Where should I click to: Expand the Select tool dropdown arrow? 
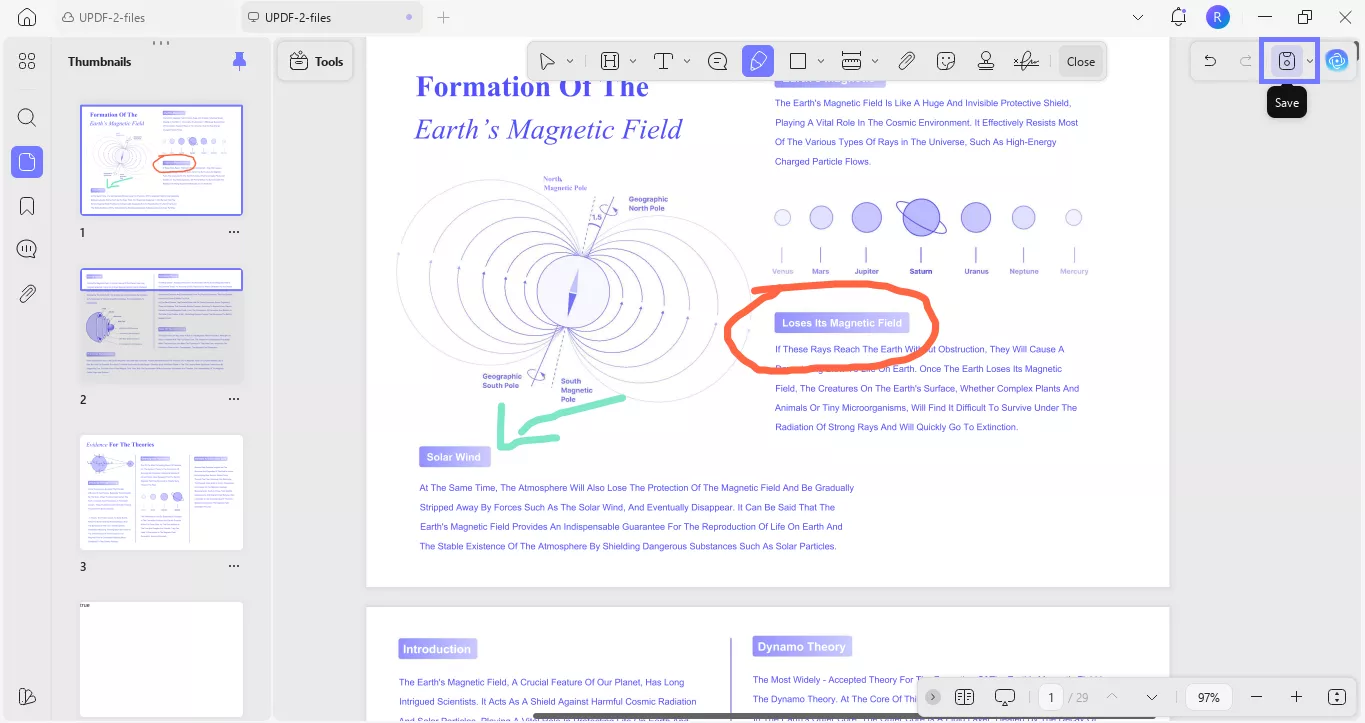pyautogui.click(x=570, y=62)
